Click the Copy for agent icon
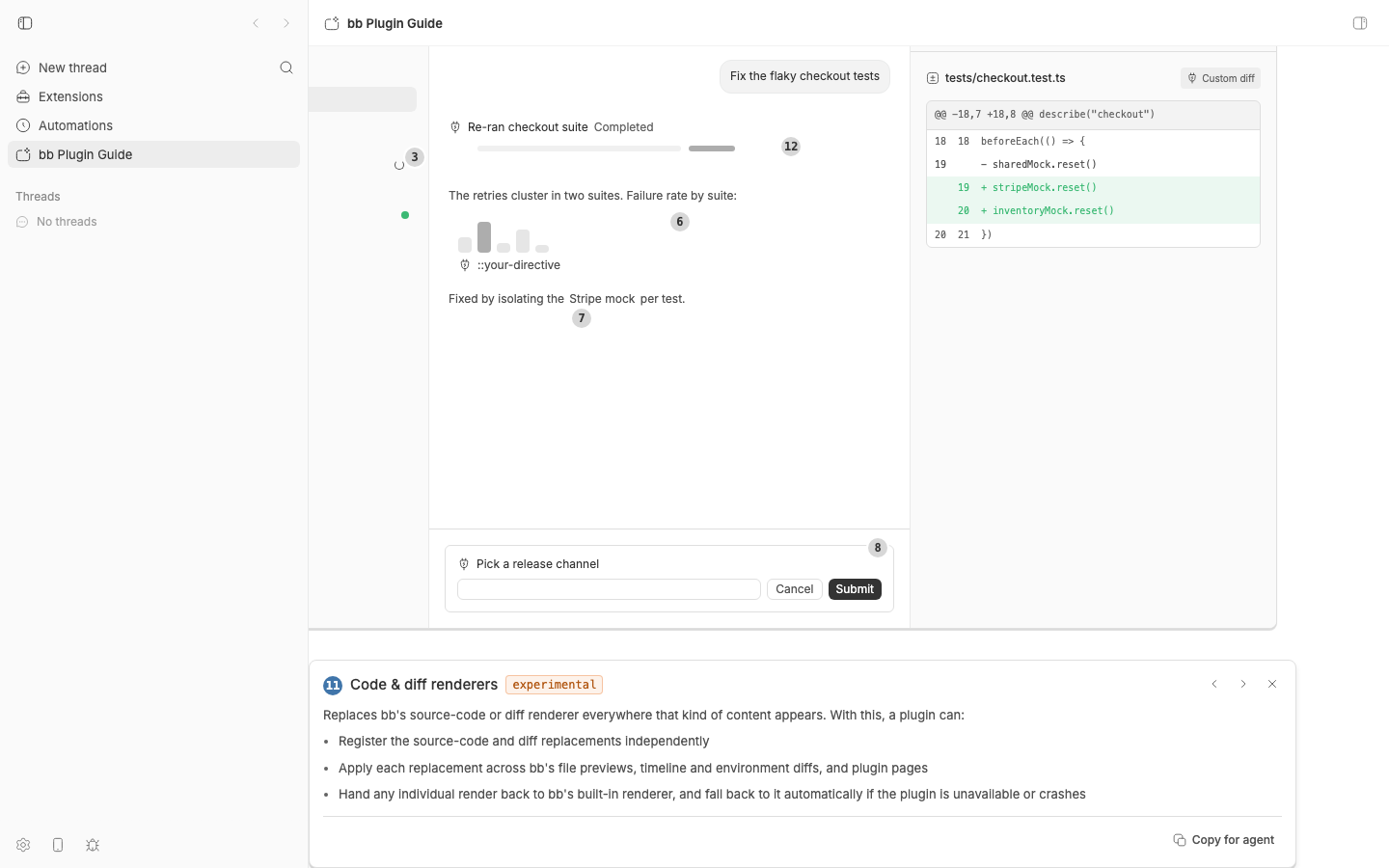The width and height of the screenshot is (1389, 868). click(x=1180, y=840)
